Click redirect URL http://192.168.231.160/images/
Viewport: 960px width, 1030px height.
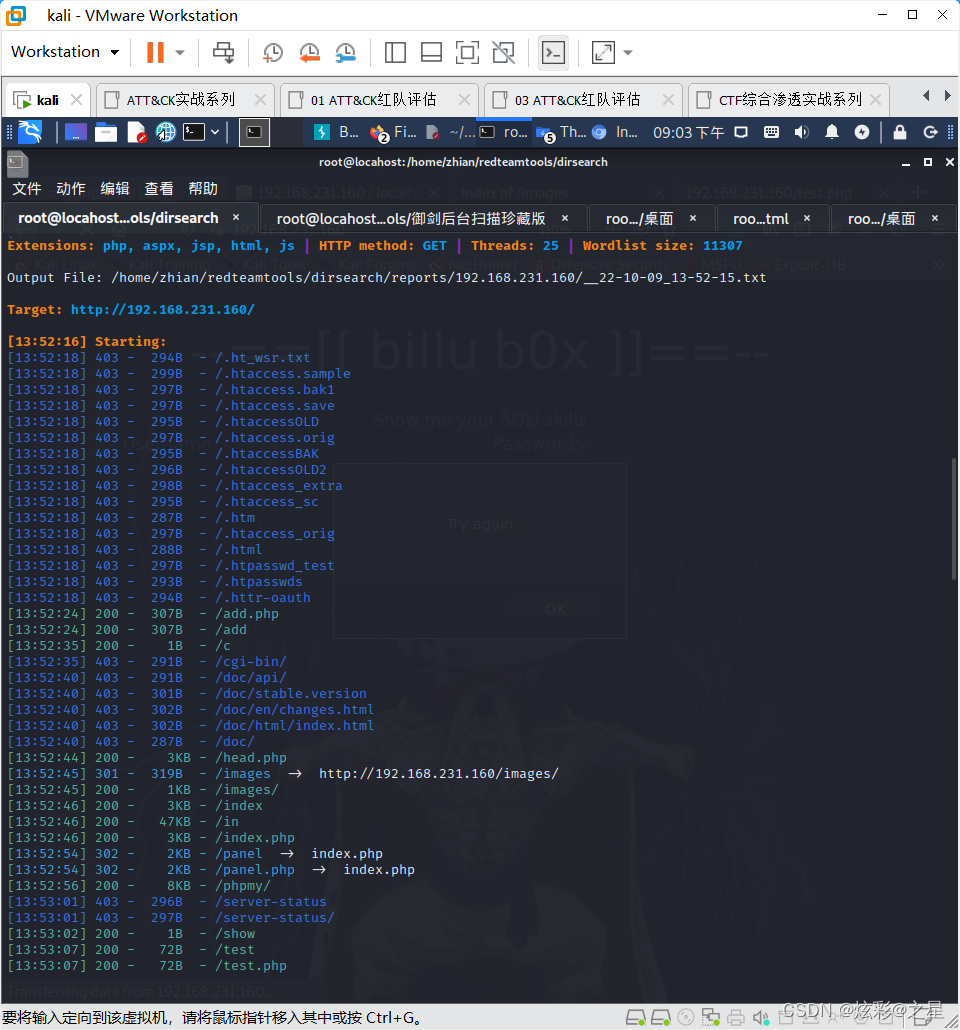coord(439,774)
